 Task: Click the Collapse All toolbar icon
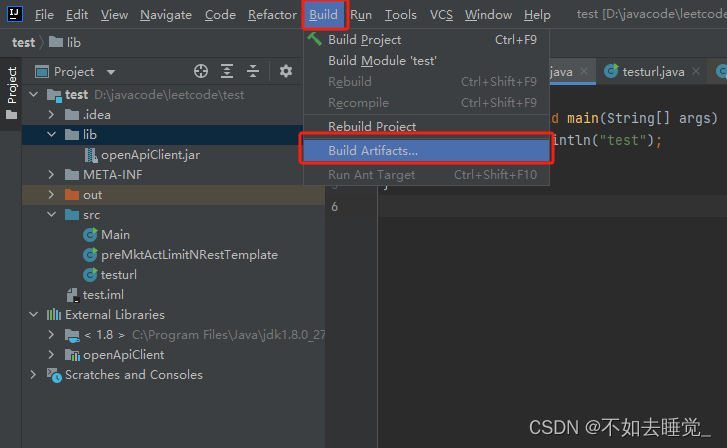253,71
